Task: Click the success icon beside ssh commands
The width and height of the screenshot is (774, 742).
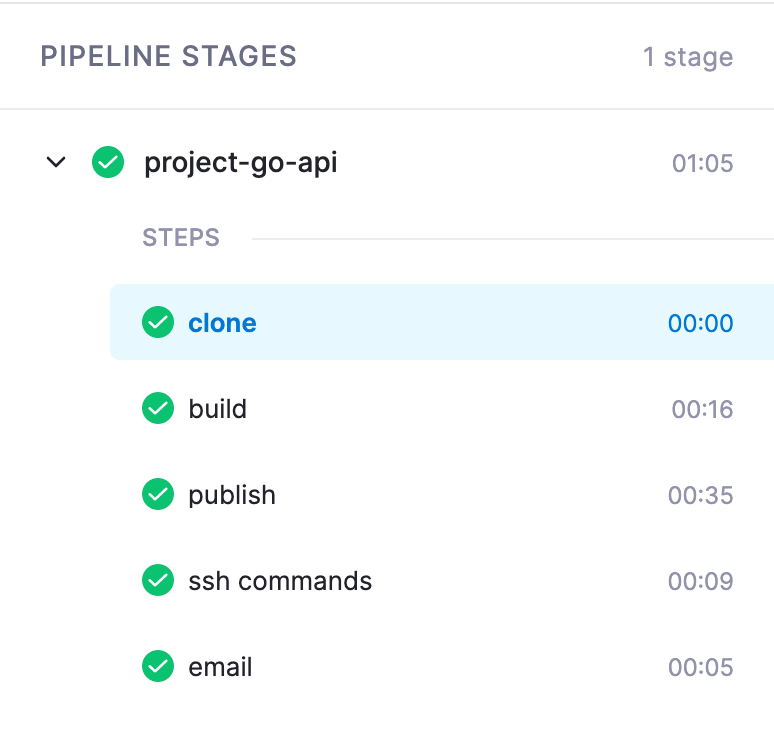Action: [158, 581]
